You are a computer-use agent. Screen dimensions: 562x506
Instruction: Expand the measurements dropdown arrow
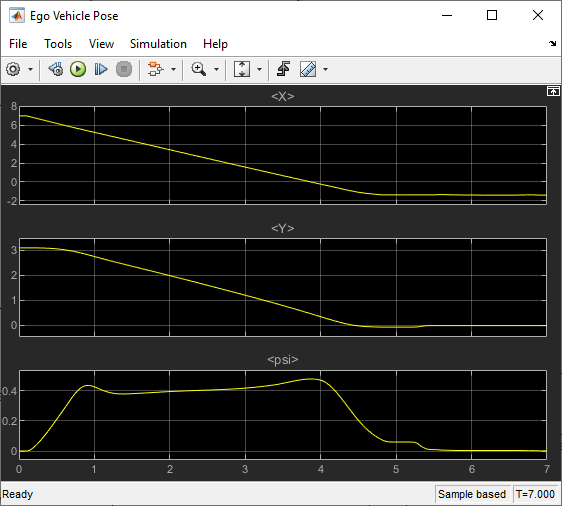click(325, 70)
